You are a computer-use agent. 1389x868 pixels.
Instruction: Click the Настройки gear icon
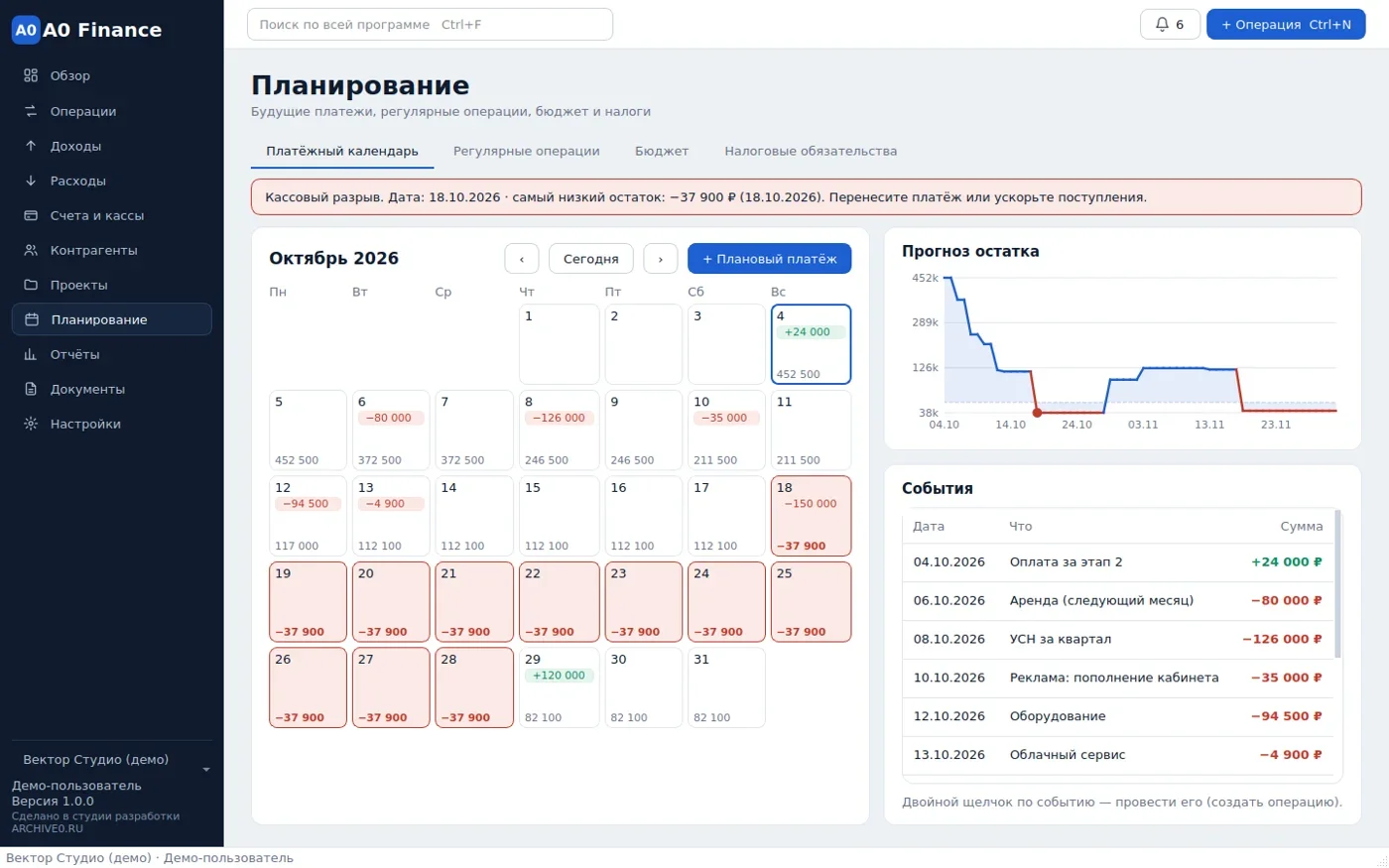[x=31, y=424]
